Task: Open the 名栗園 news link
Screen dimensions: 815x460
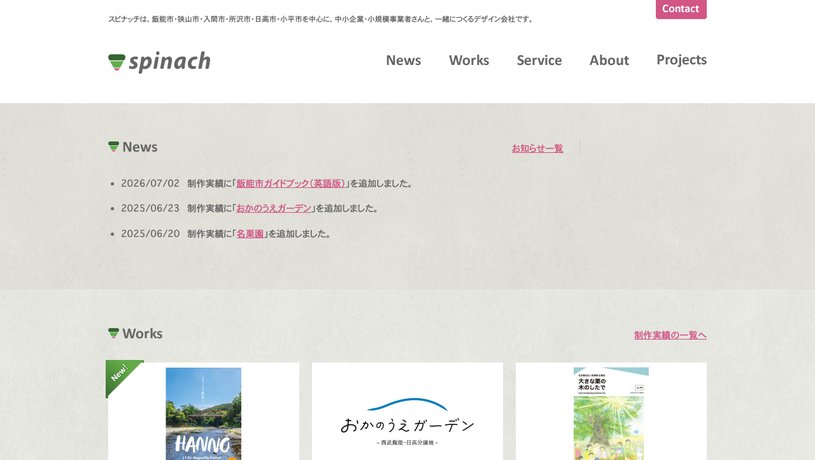Action: tap(250, 234)
